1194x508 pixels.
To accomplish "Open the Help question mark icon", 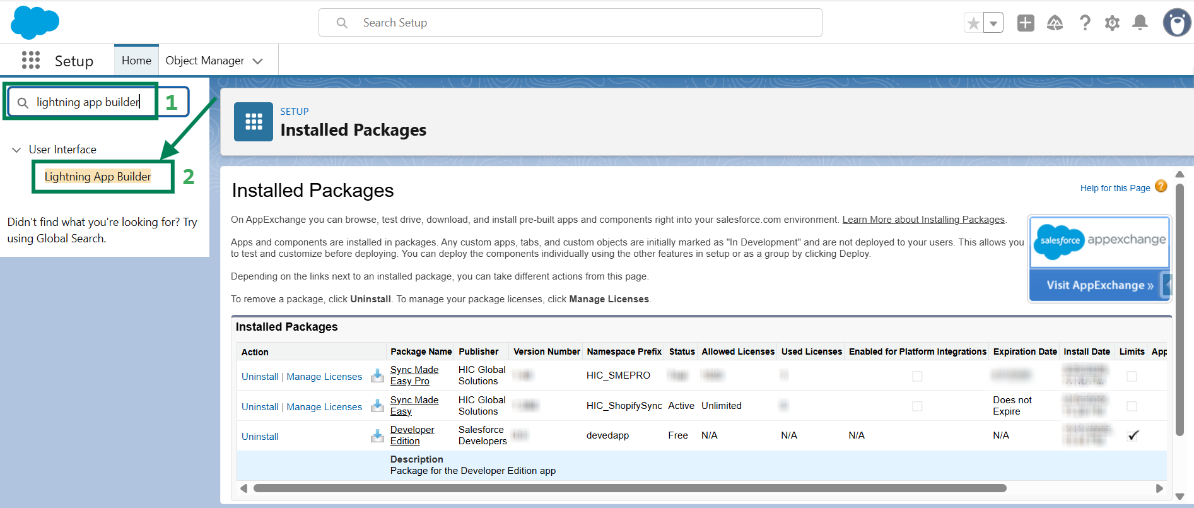I will pyautogui.click(x=1085, y=23).
